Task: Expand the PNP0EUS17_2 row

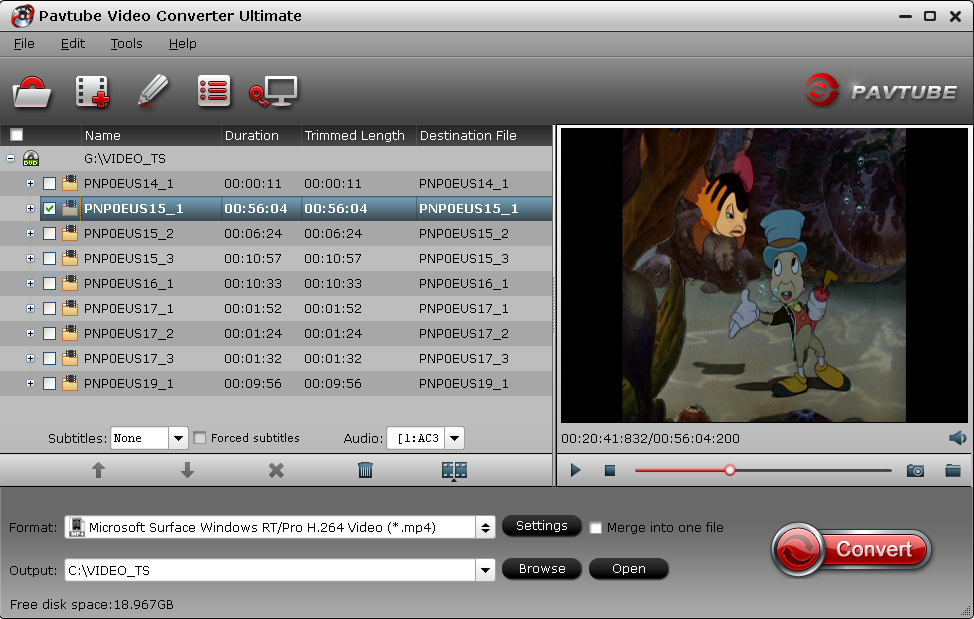Action: click(30, 333)
